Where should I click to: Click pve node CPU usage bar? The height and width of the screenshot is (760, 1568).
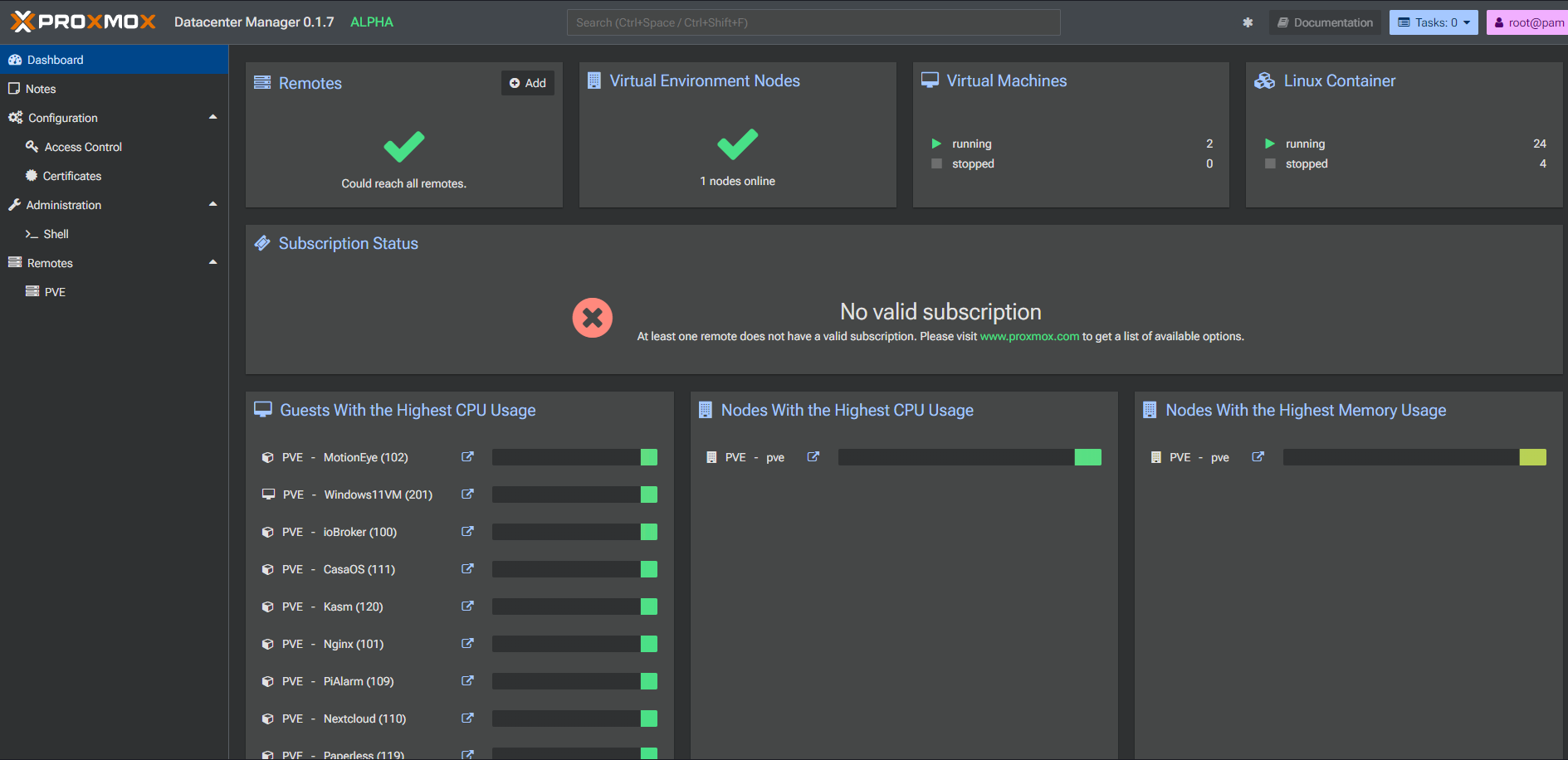point(970,457)
